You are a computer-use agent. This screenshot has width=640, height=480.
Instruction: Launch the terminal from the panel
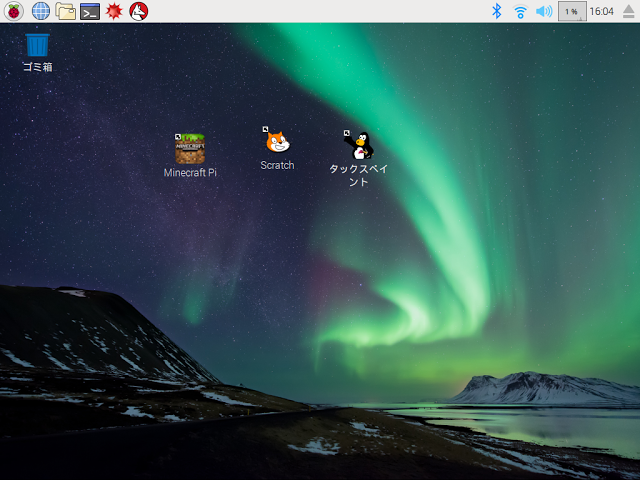tap(90, 11)
